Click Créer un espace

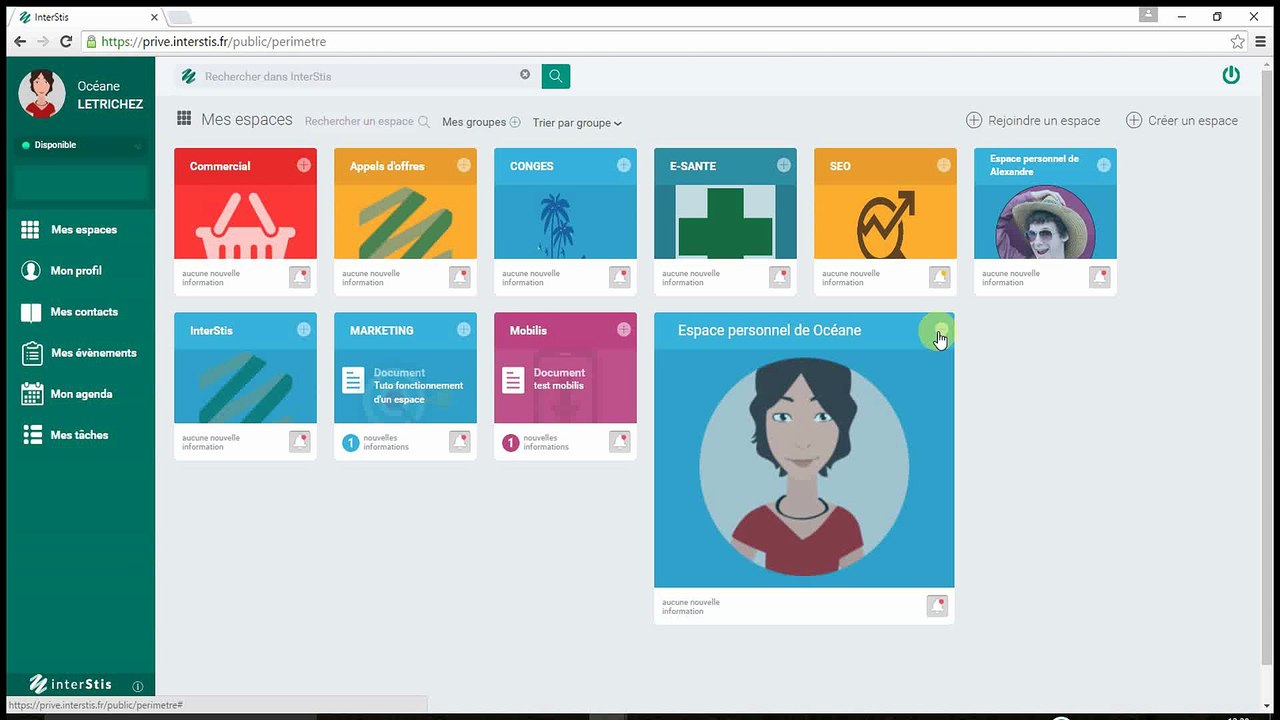pyautogui.click(x=1182, y=121)
